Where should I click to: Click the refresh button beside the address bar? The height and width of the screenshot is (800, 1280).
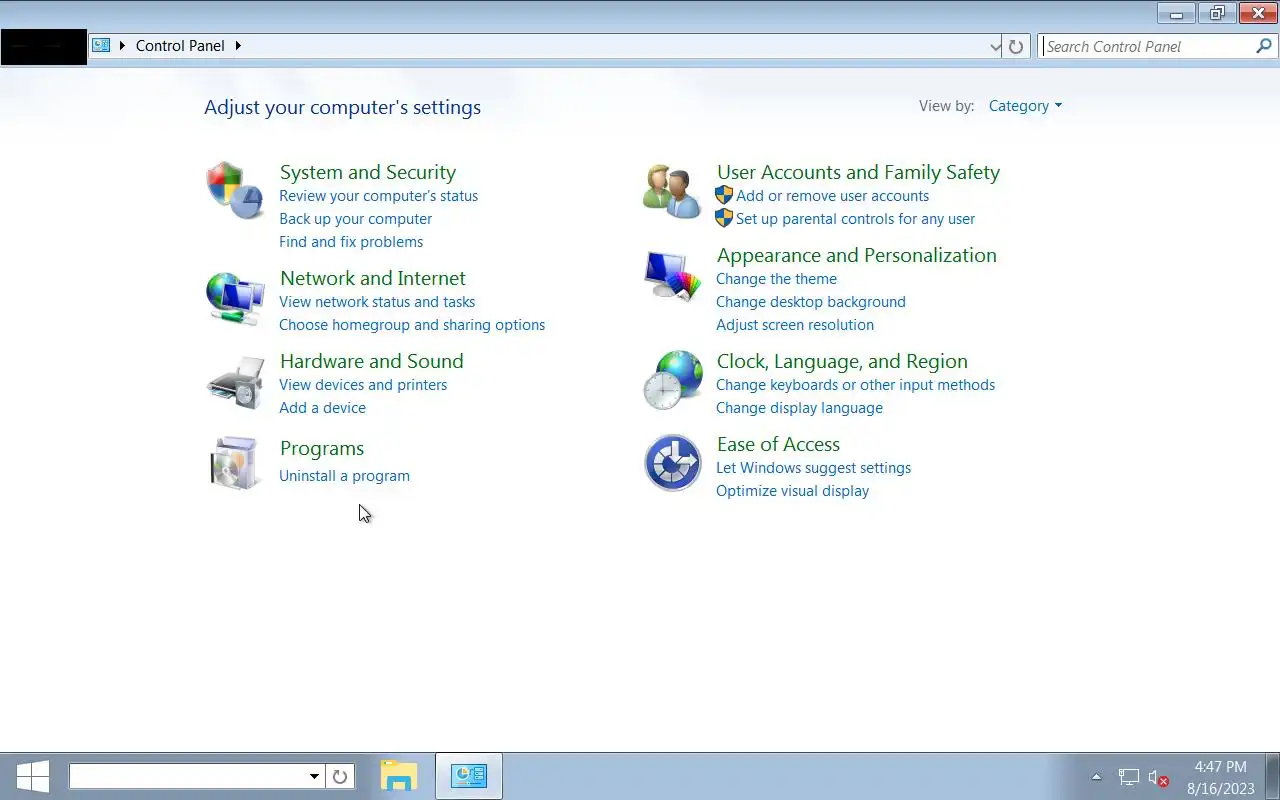click(1016, 46)
